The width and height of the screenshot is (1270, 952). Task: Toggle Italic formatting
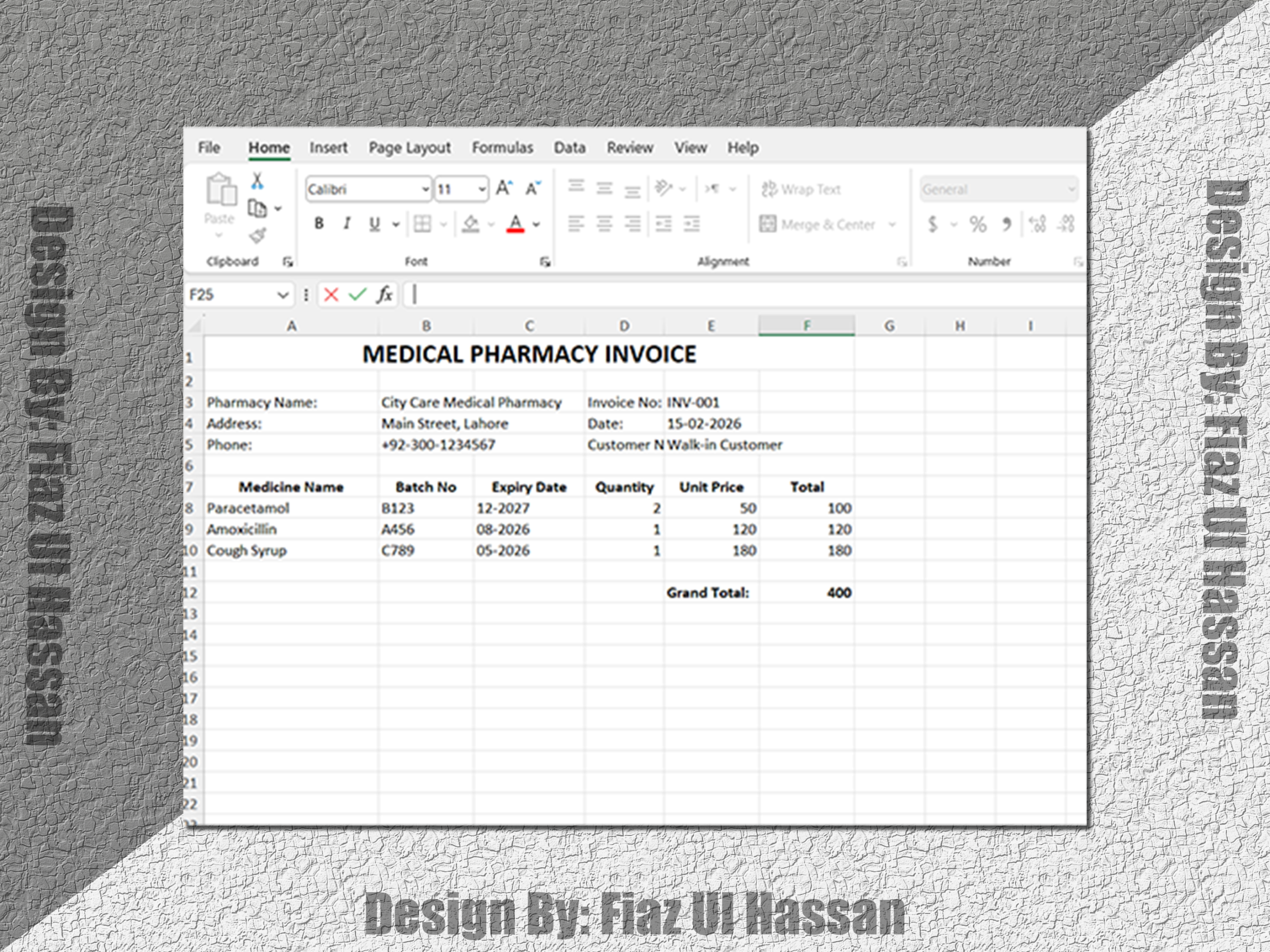pos(347,224)
